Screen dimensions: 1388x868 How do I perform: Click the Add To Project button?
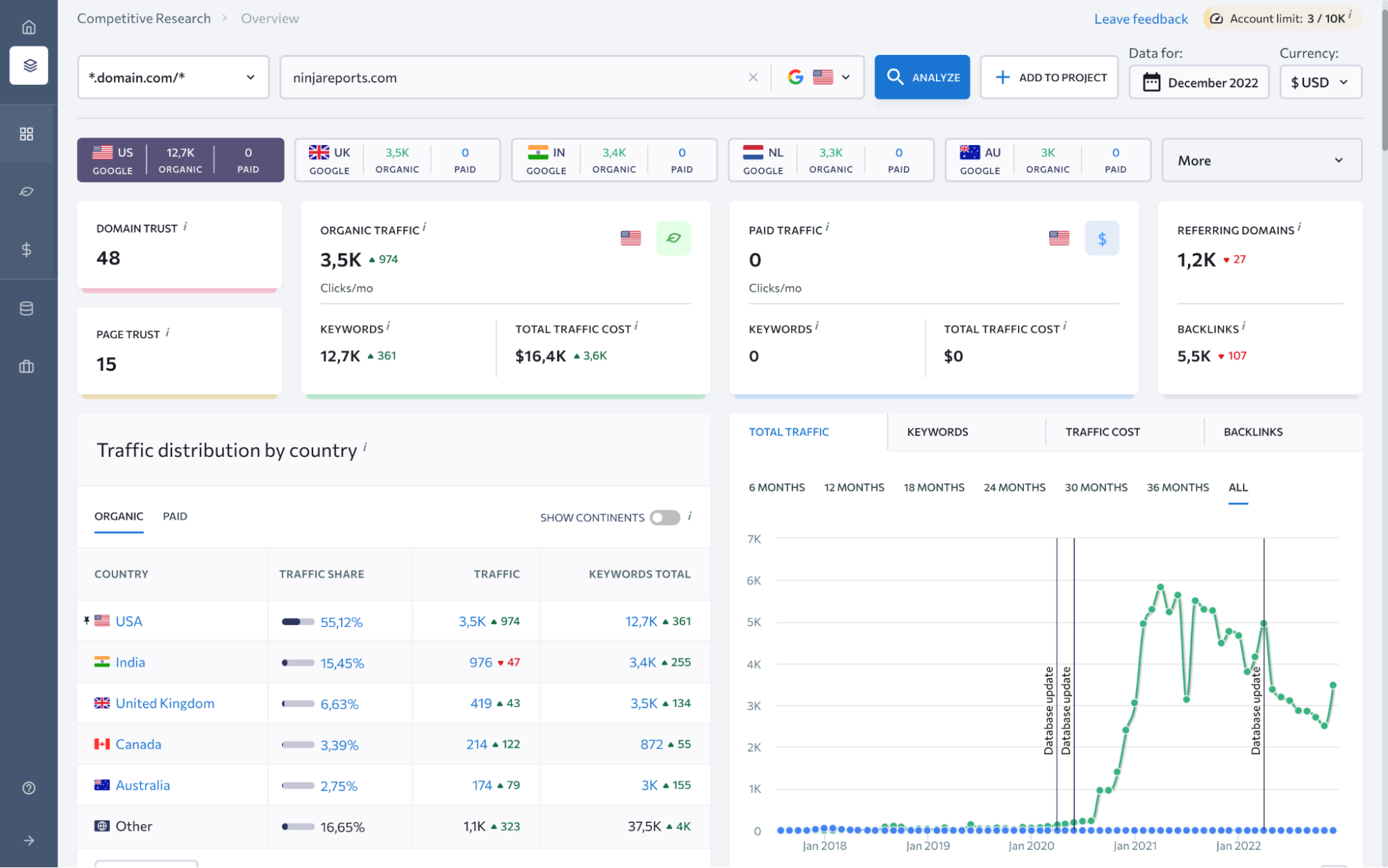1049,76
